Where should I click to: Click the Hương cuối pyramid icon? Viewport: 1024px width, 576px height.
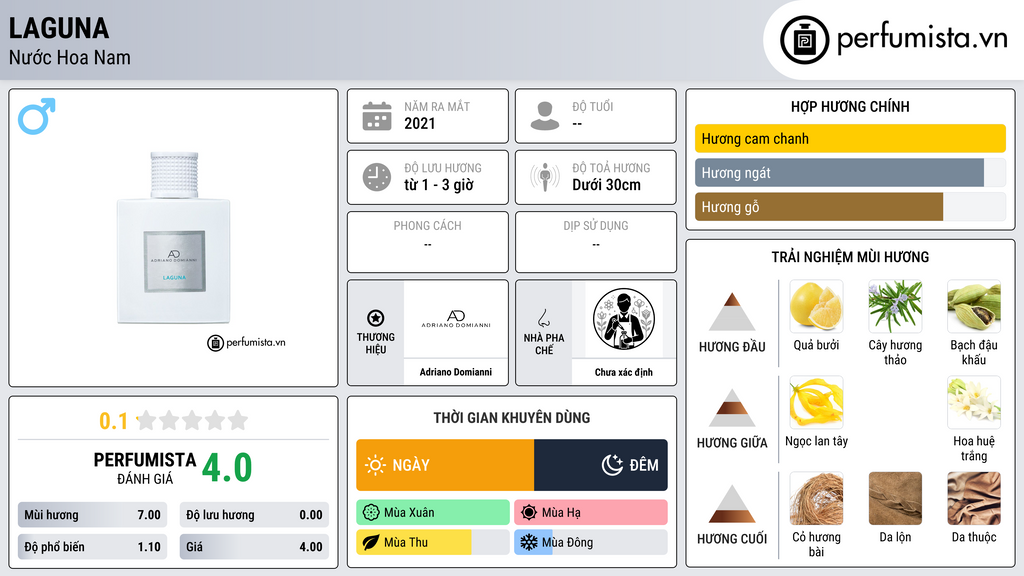732,504
